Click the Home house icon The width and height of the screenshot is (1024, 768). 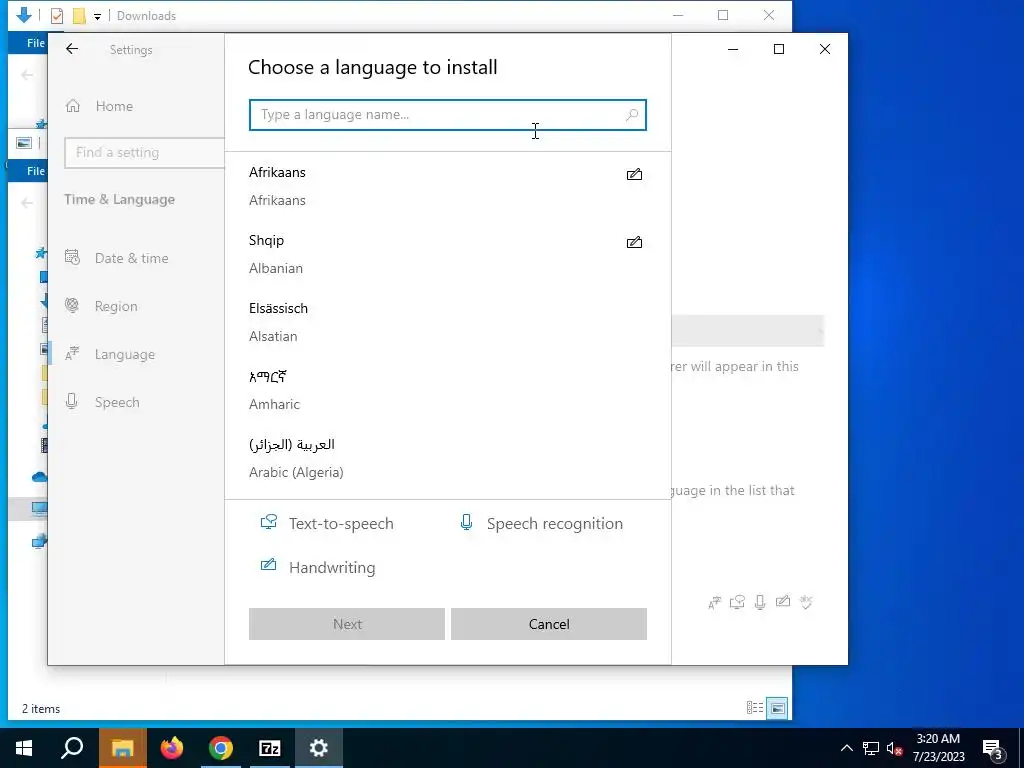point(72,106)
